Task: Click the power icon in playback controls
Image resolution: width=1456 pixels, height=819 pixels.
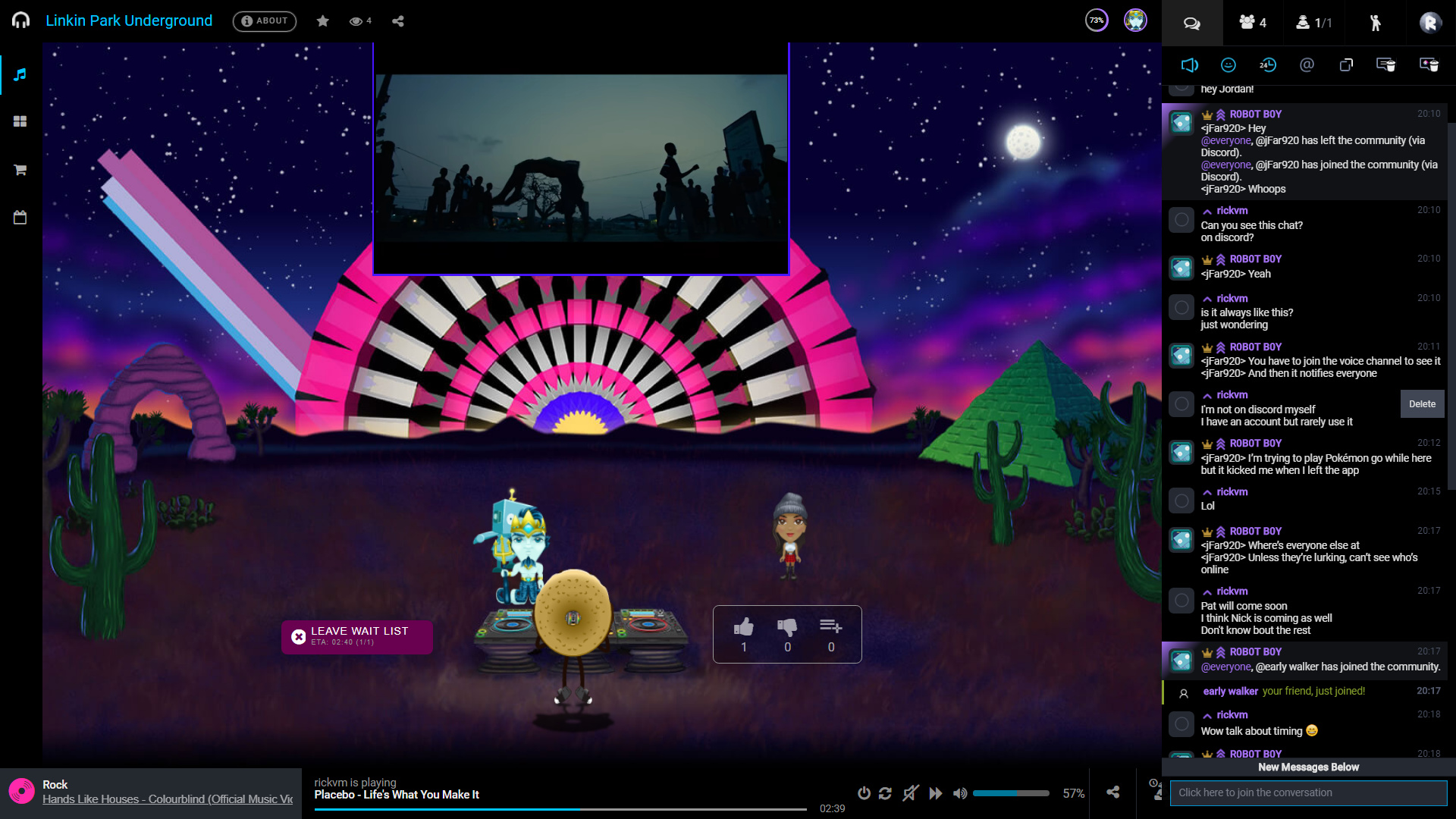Action: point(864,793)
